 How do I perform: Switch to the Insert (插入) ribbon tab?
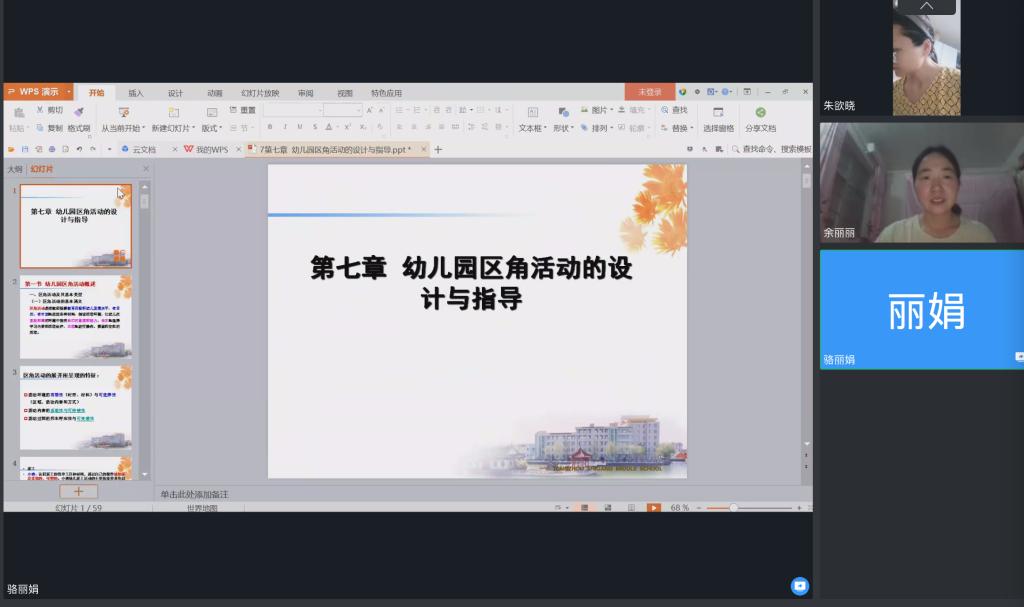tap(136, 93)
